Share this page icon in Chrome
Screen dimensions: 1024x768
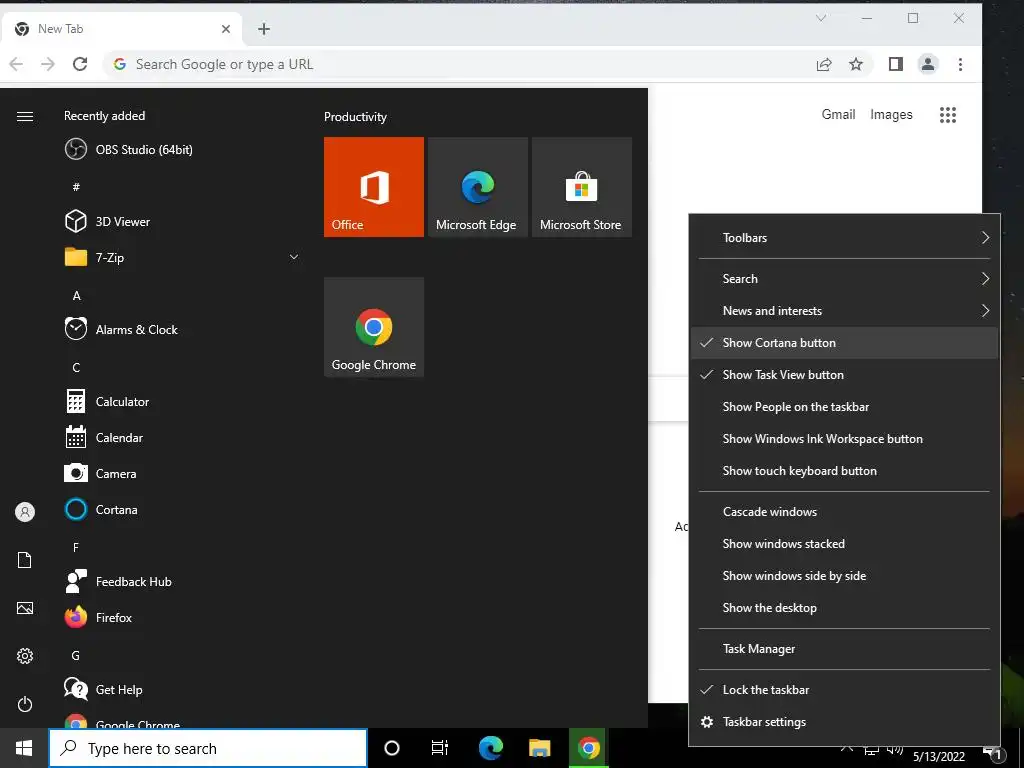(824, 64)
